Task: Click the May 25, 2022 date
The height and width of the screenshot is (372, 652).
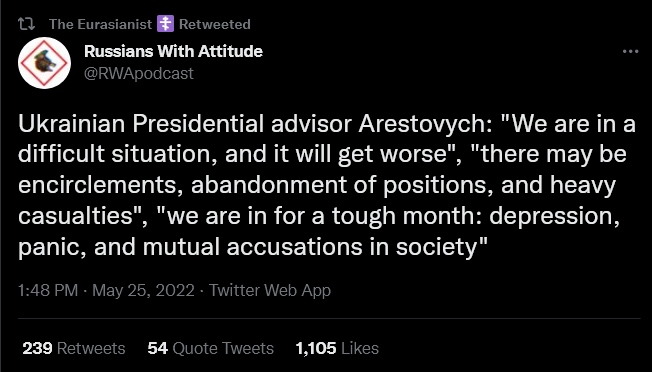Action: pyautogui.click(x=143, y=290)
